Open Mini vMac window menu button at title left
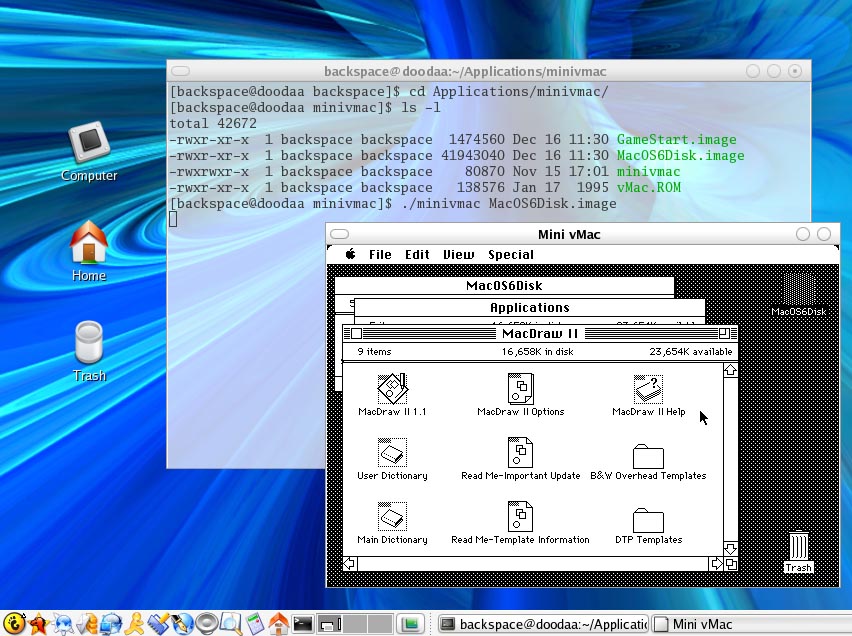This screenshot has width=852, height=636. [x=340, y=234]
